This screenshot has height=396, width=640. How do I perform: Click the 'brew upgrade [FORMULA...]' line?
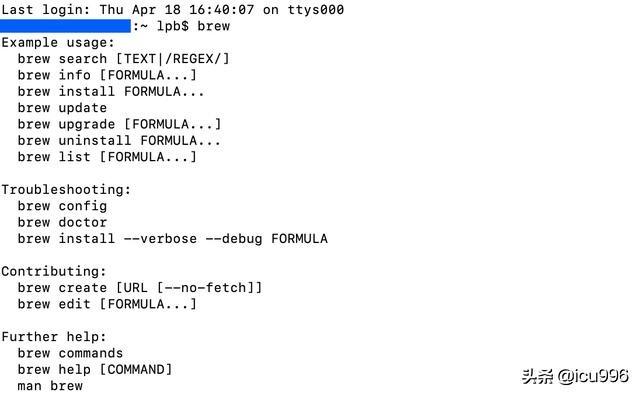[119, 124]
